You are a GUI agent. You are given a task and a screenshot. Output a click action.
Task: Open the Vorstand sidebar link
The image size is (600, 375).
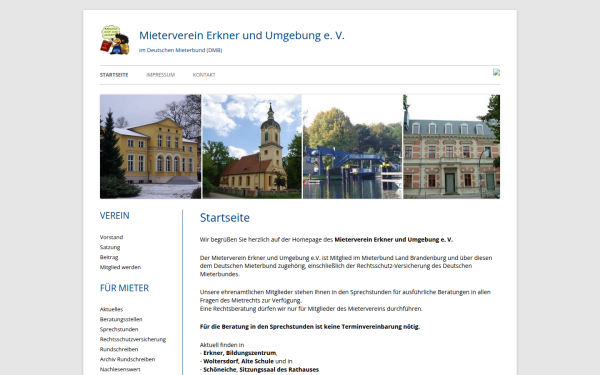tap(111, 237)
